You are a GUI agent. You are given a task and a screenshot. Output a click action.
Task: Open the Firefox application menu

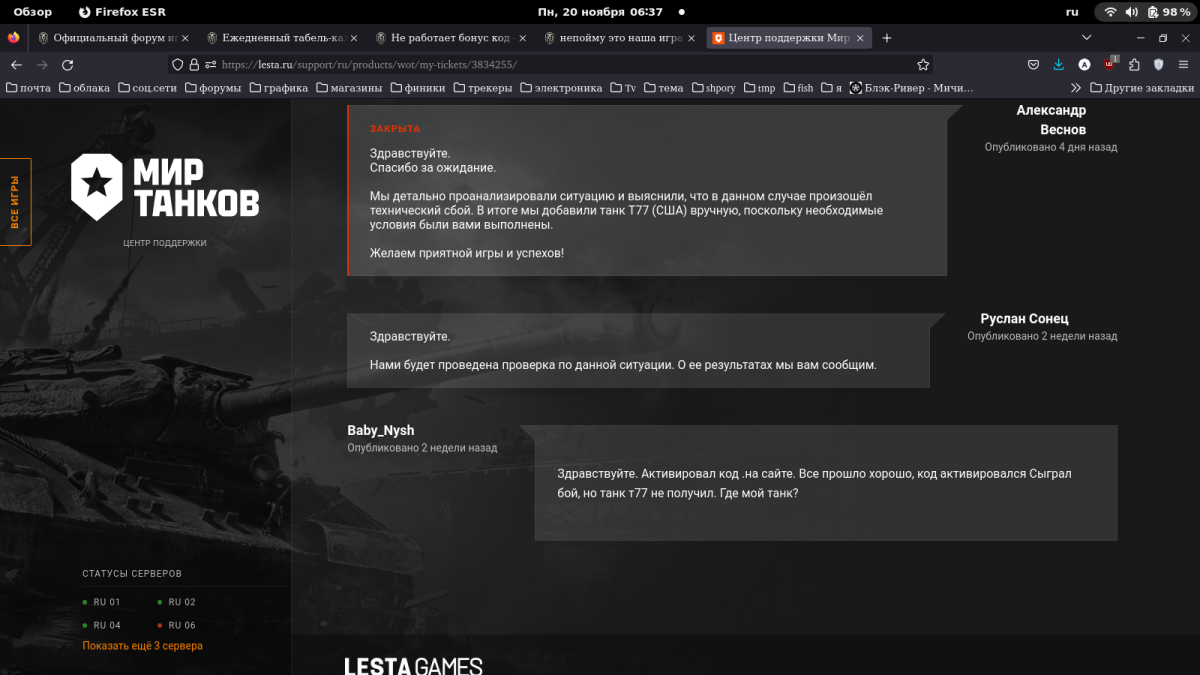click(1184, 64)
